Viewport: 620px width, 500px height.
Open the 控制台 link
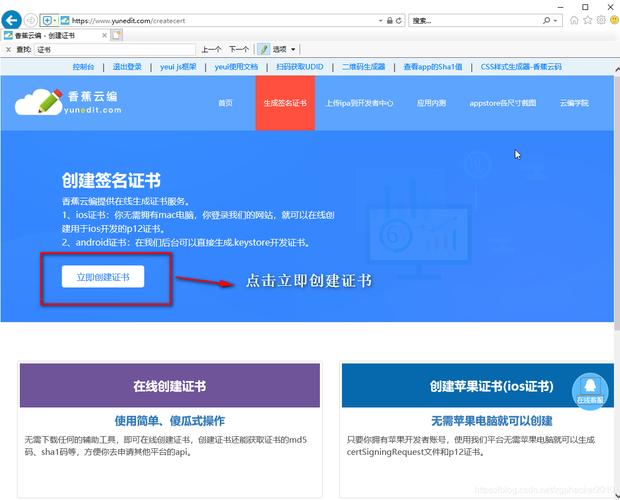[83, 67]
